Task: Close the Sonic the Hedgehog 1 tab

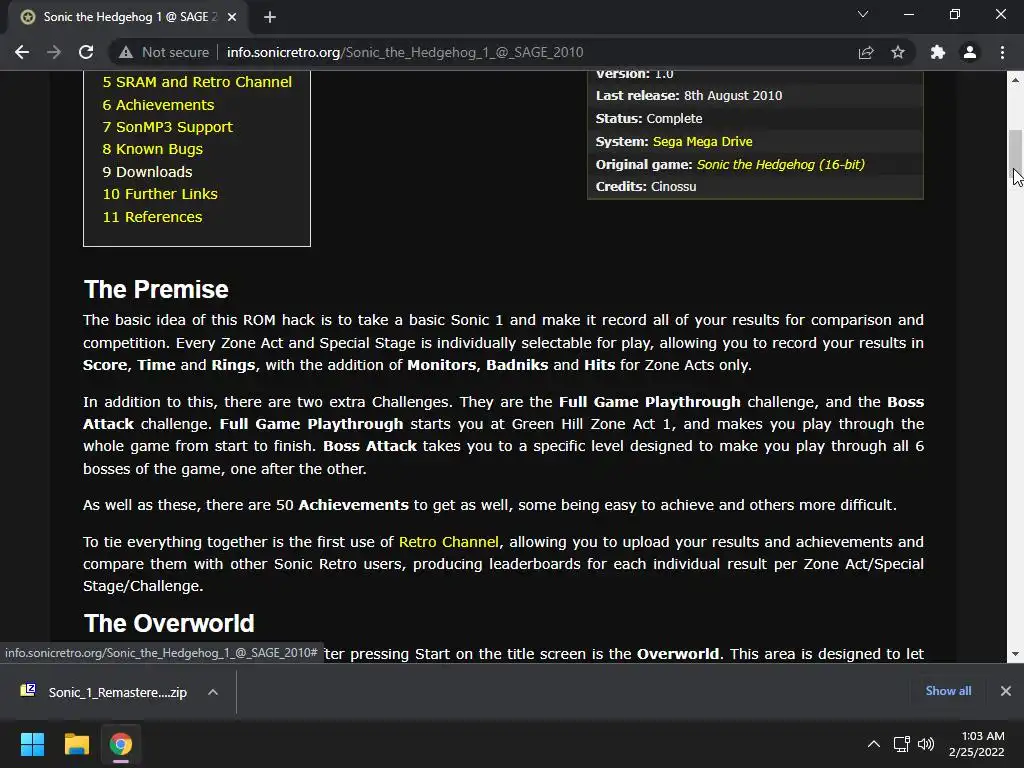Action: [x=232, y=17]
